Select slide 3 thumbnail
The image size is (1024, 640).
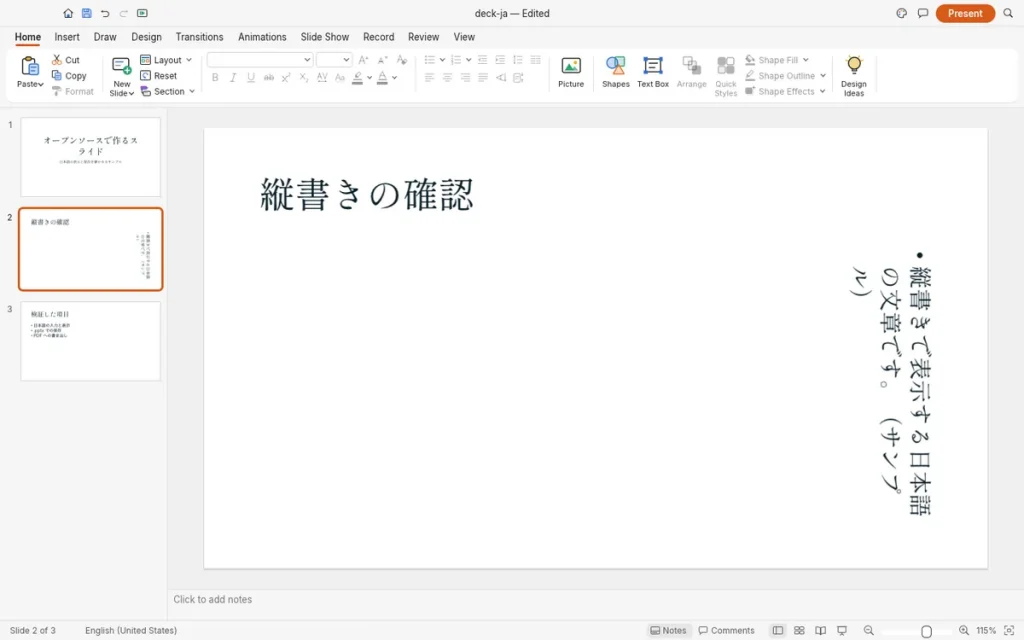pos(91,341)
